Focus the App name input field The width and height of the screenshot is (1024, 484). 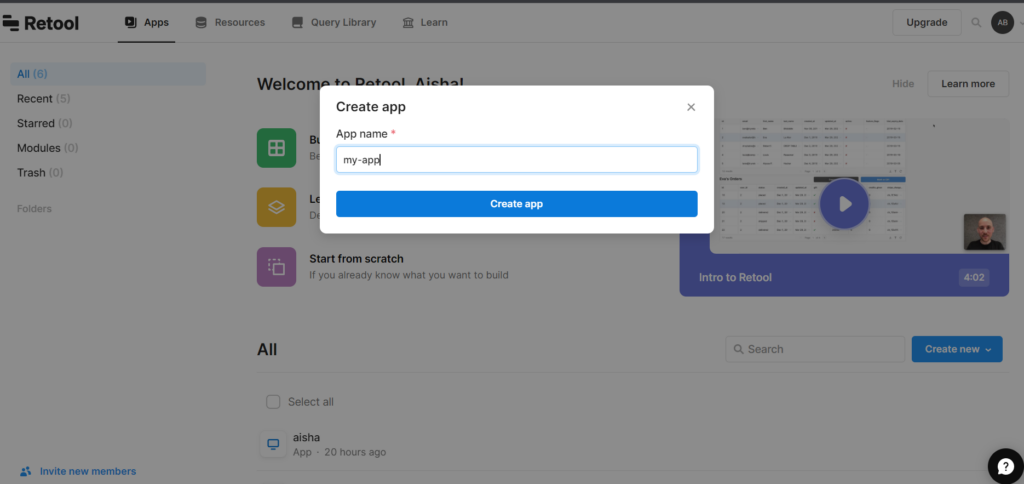pos(517,159)
